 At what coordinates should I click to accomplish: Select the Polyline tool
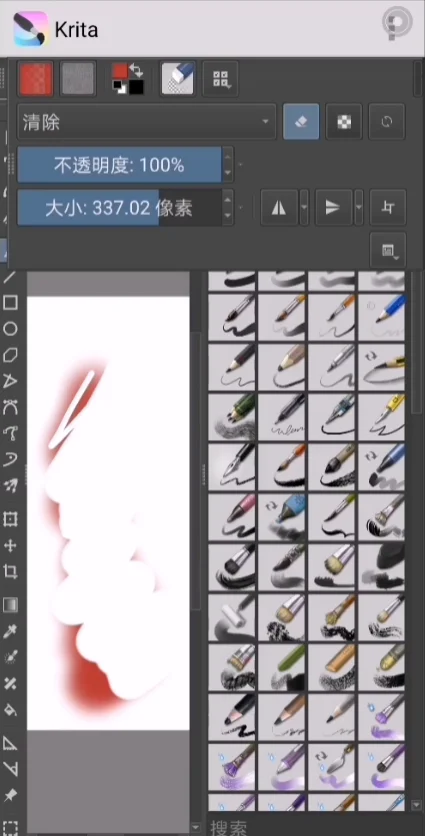tap(10, 381)
